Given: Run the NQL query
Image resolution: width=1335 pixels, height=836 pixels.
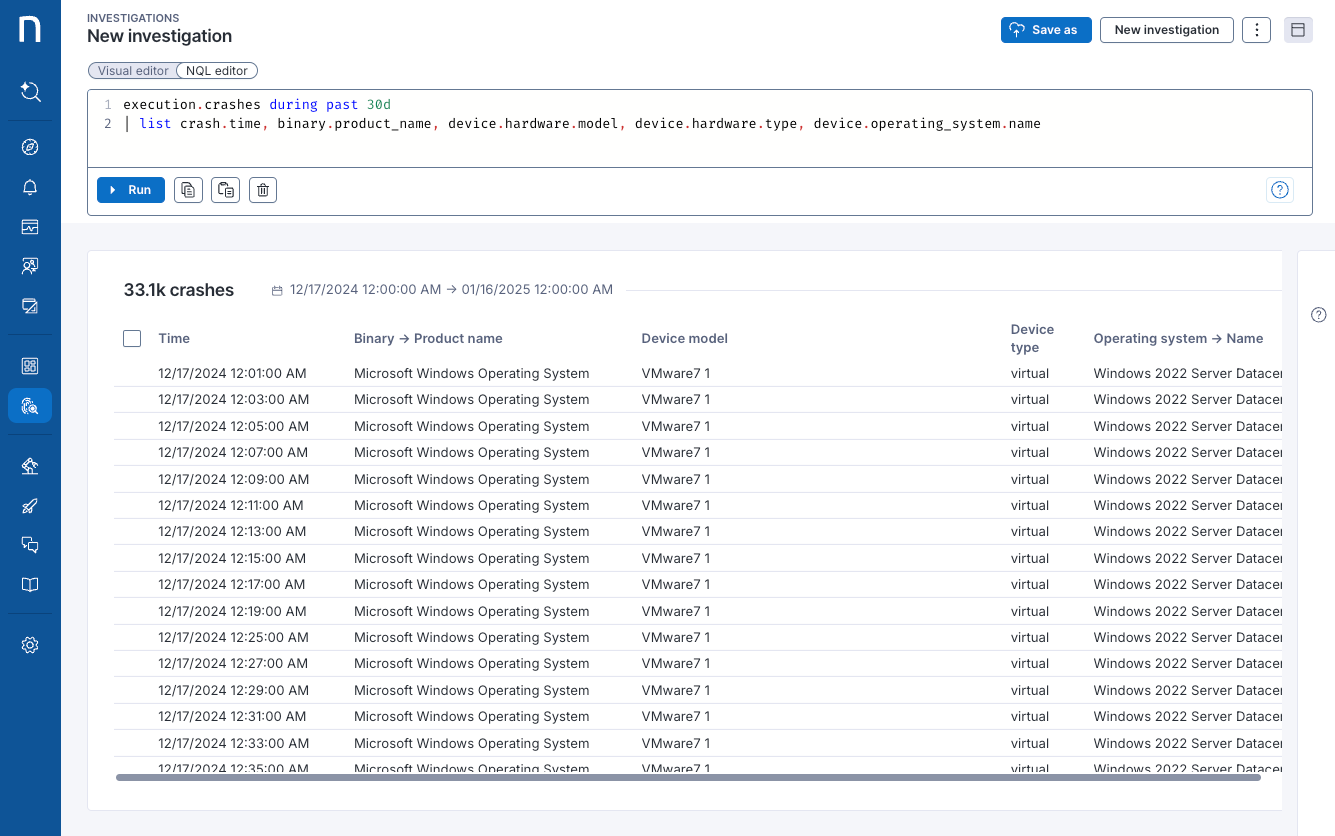Looking at the screenshot, I should tap(131, 190).
